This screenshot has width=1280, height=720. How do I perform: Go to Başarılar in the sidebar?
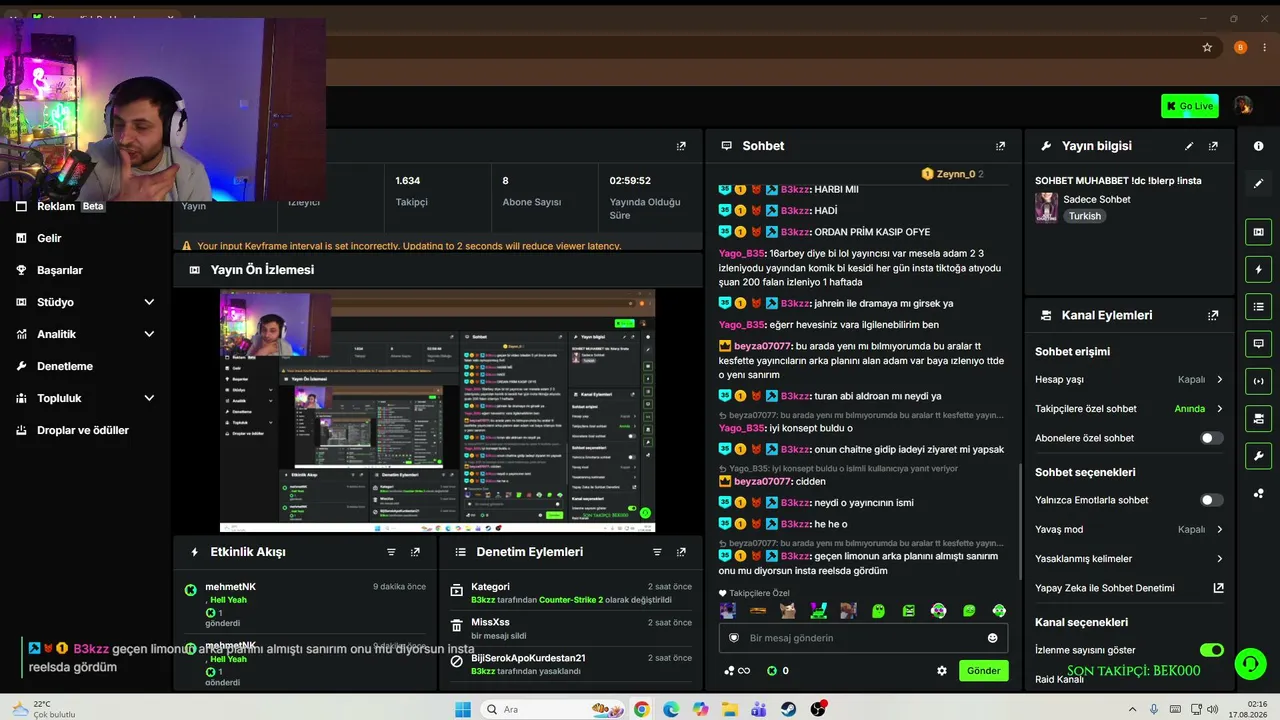click(60, 270)
